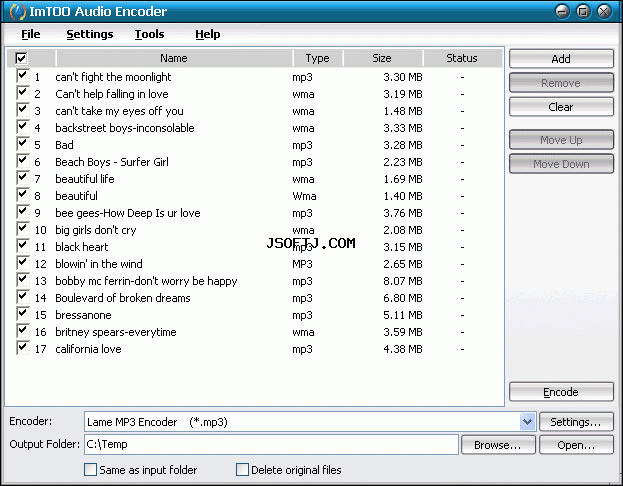The height and width of the screenshot is (486, 623).
Task: Click the MP3 type of "blowin' in the wind"
Action: pyautogui.click(x=302, y=264)
